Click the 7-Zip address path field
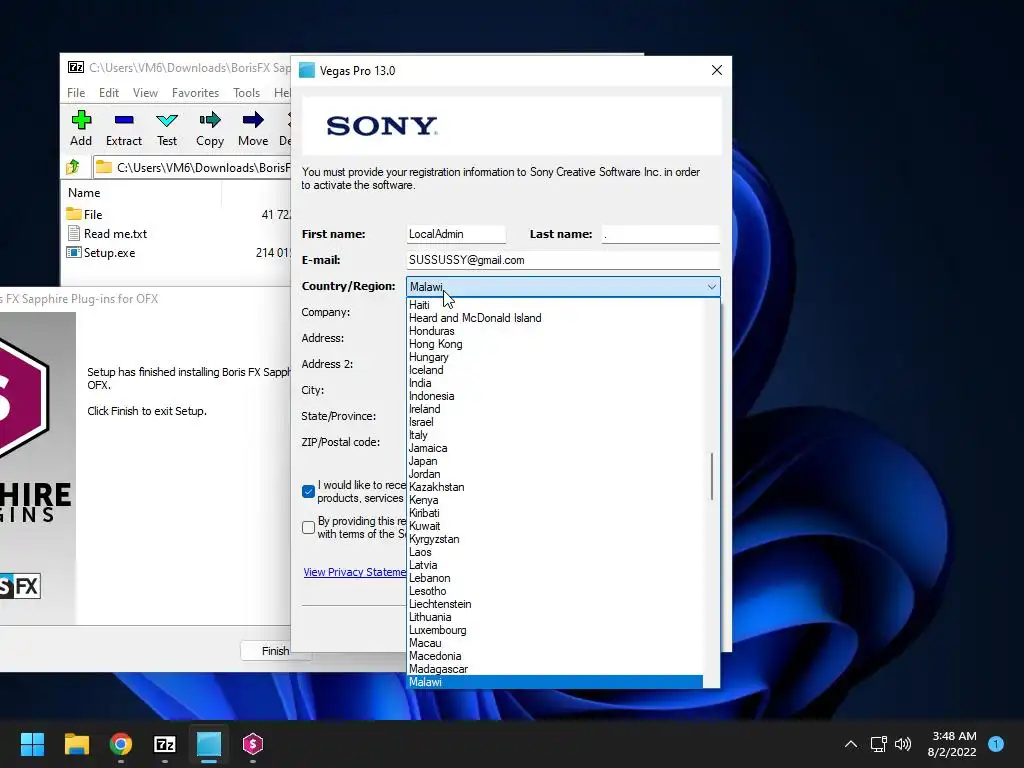The image size is (1024, 768). tap(192, 167)
